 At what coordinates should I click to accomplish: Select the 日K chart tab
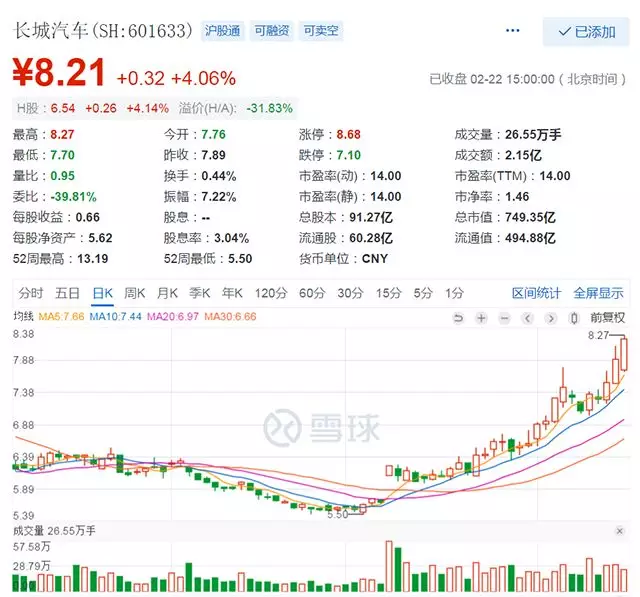(x=103, y=293)
